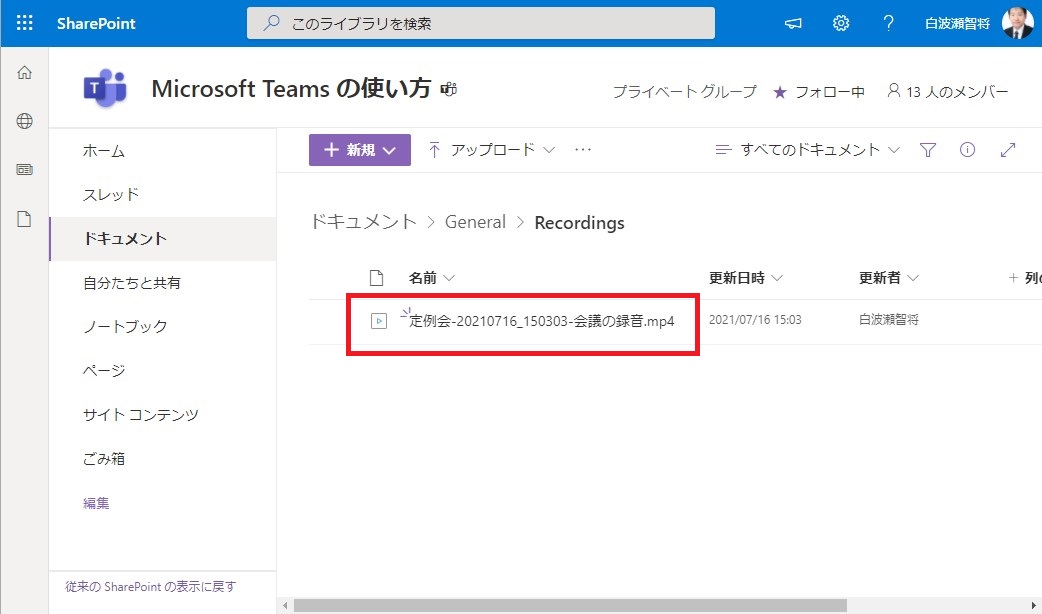Open the 名前 column dropdown
Viewport: 1042px width, 614px height.
(432, 278)
